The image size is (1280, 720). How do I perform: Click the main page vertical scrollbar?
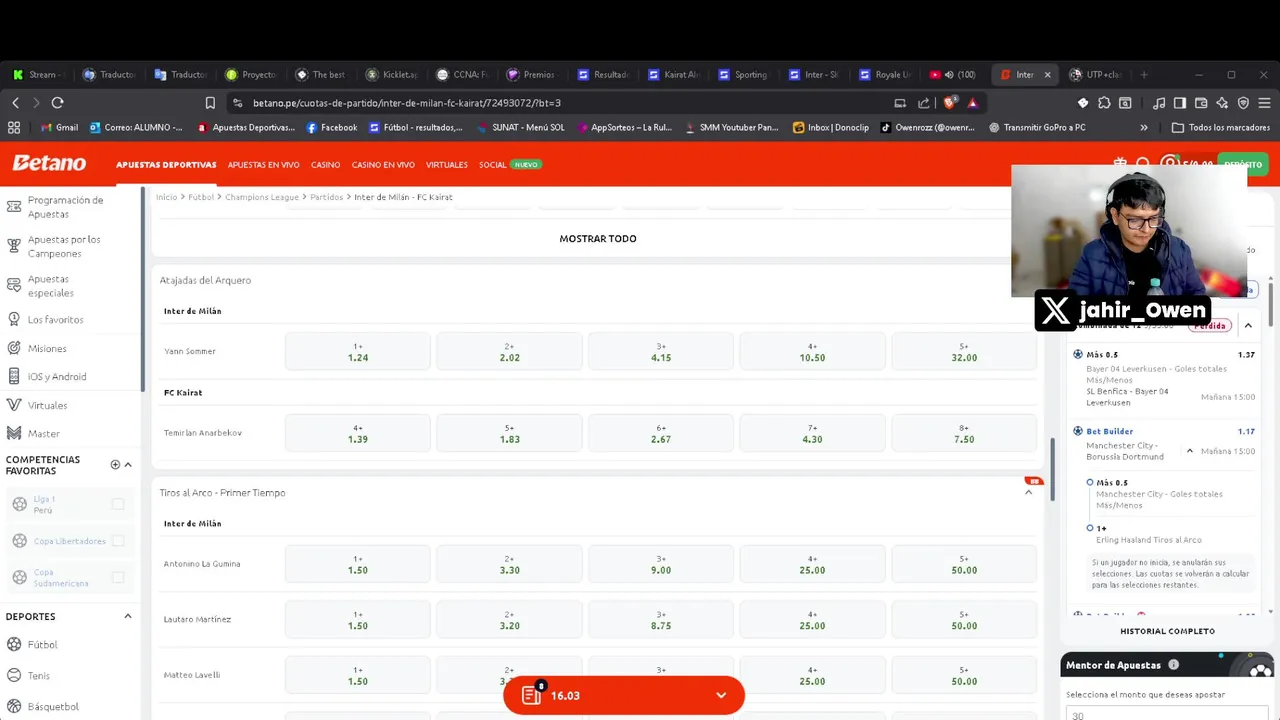[1052, 470]
